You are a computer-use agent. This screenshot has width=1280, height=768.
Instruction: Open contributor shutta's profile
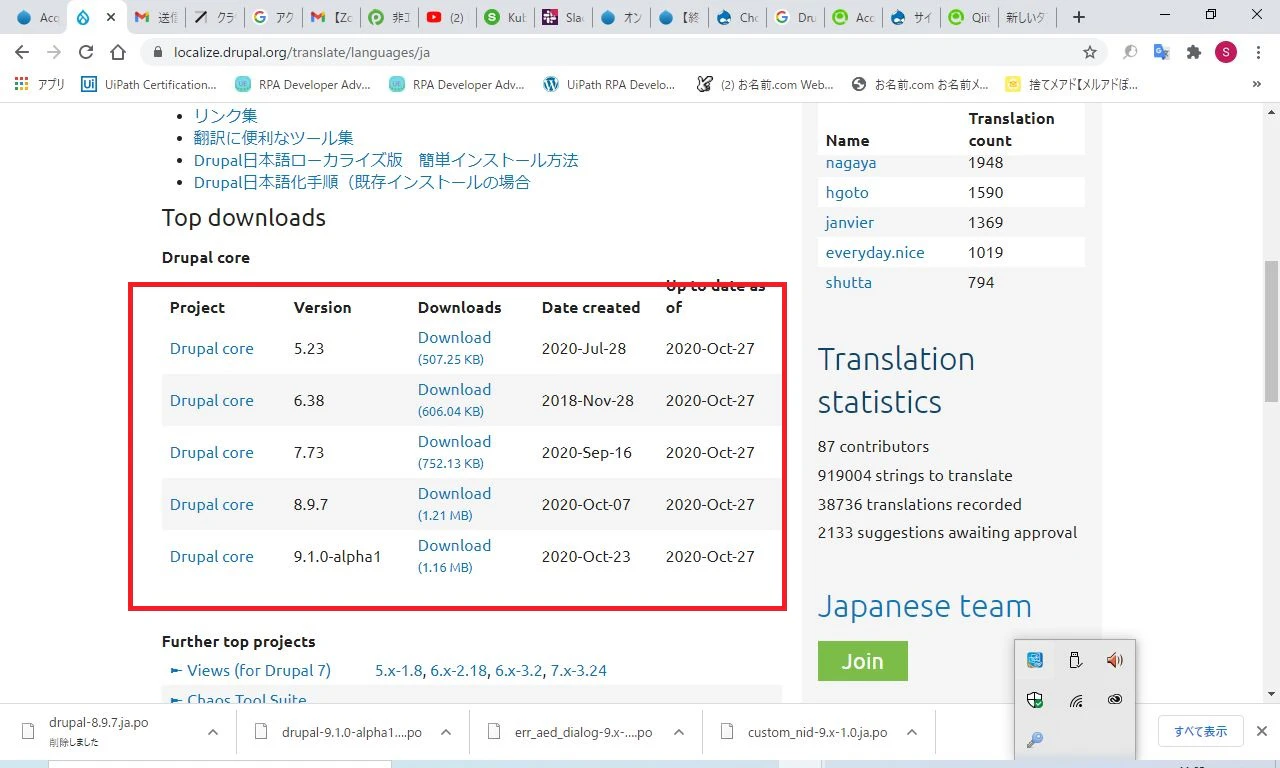pos(849,282)
